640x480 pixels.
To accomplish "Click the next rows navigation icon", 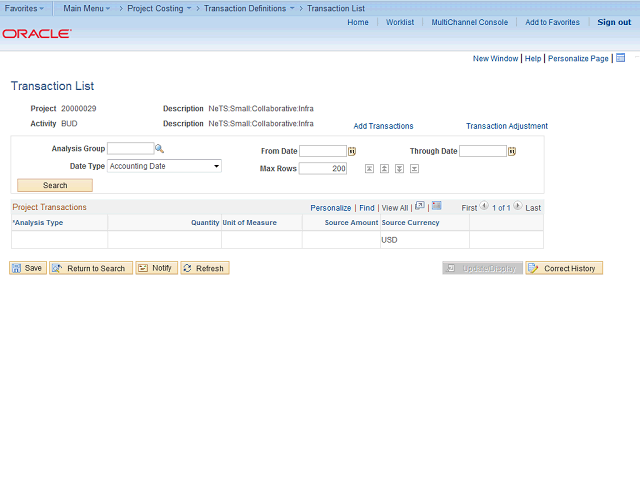I will (x=400, y=169).
